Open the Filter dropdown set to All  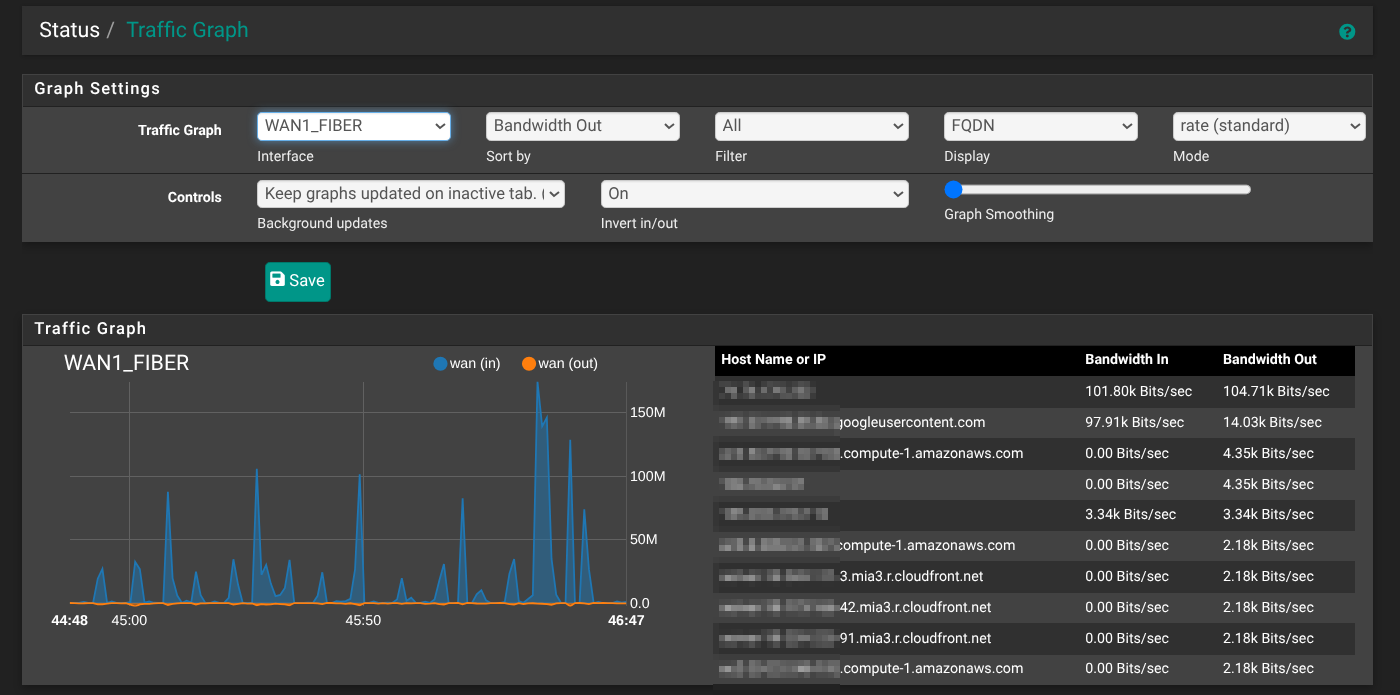point(812,126)
